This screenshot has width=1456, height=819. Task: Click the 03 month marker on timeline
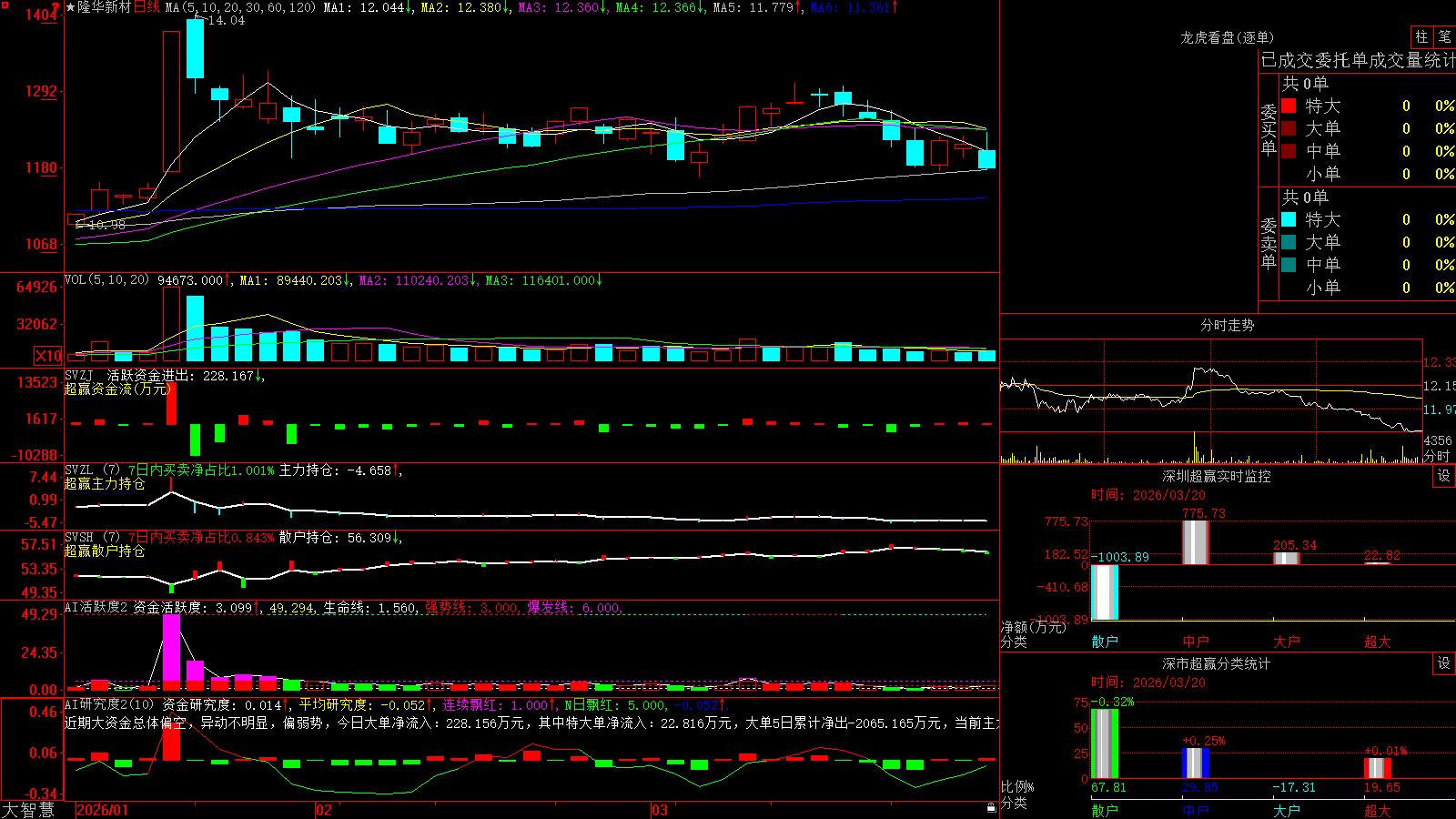(660, 810)
